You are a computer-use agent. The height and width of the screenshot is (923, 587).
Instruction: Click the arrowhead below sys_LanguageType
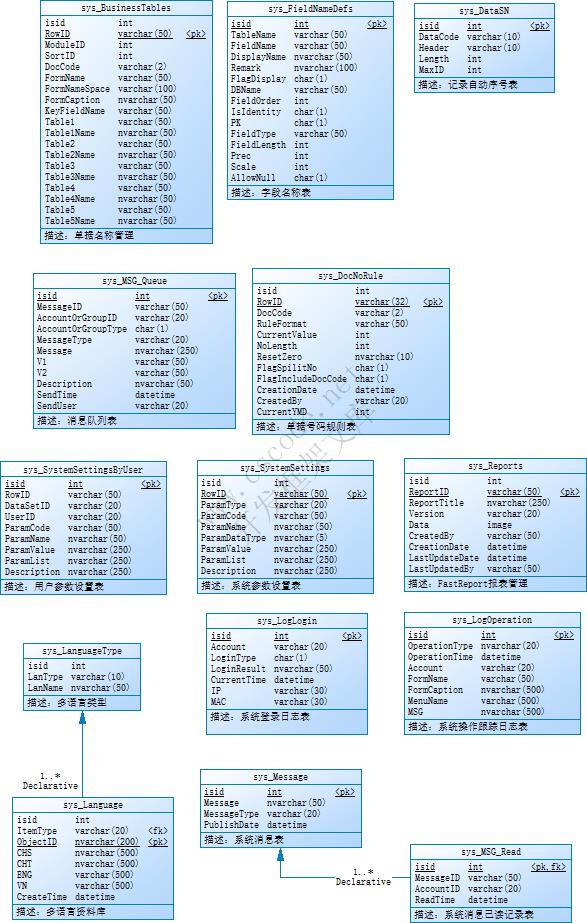(82, 718)
